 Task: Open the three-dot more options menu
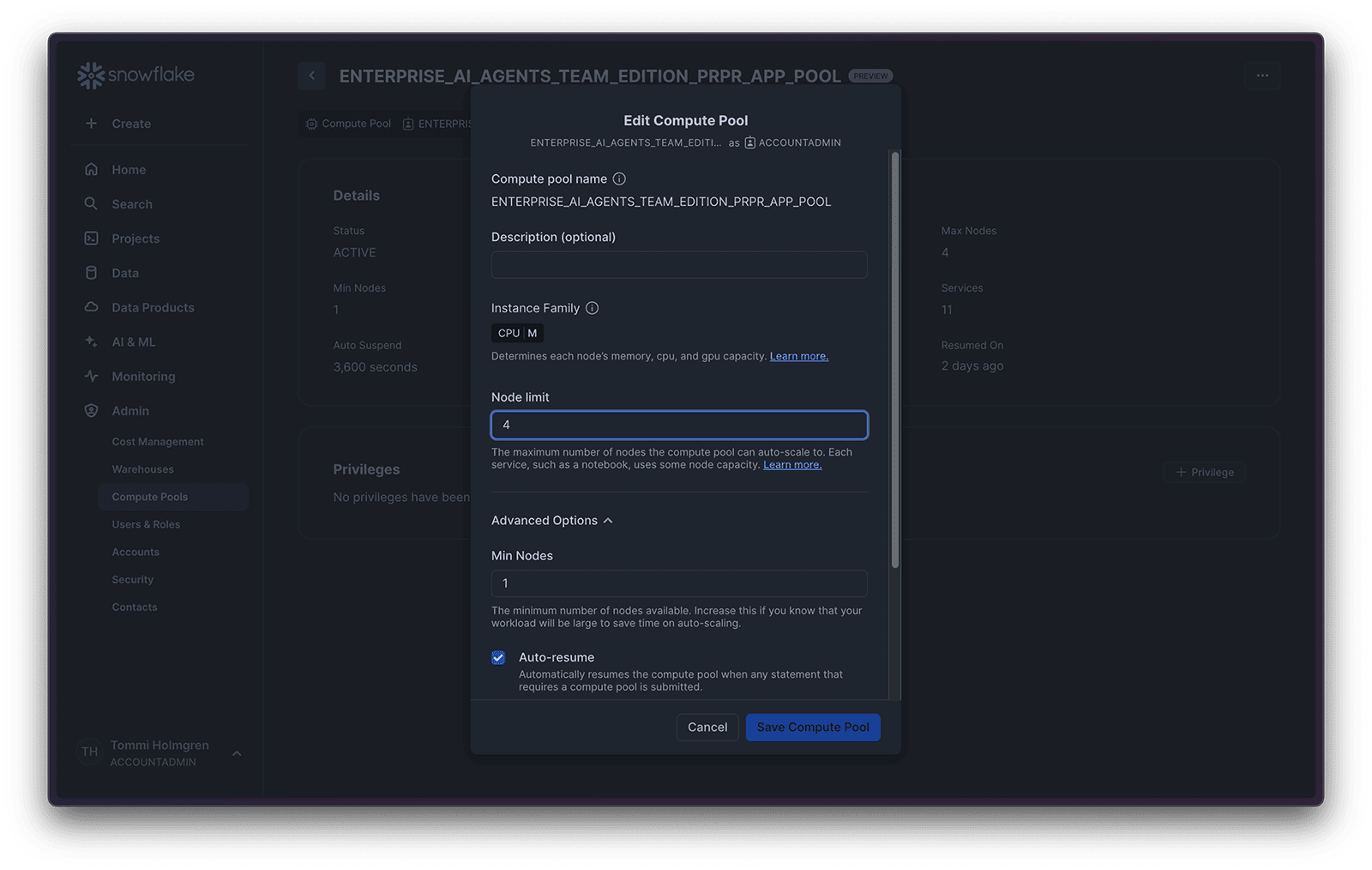click(1261, 76)
